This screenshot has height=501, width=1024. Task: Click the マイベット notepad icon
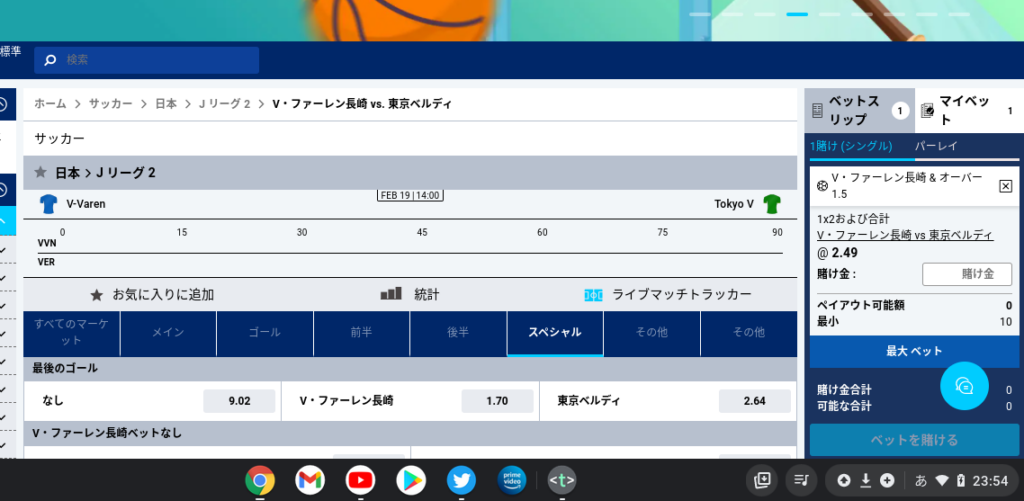(927, 111)
